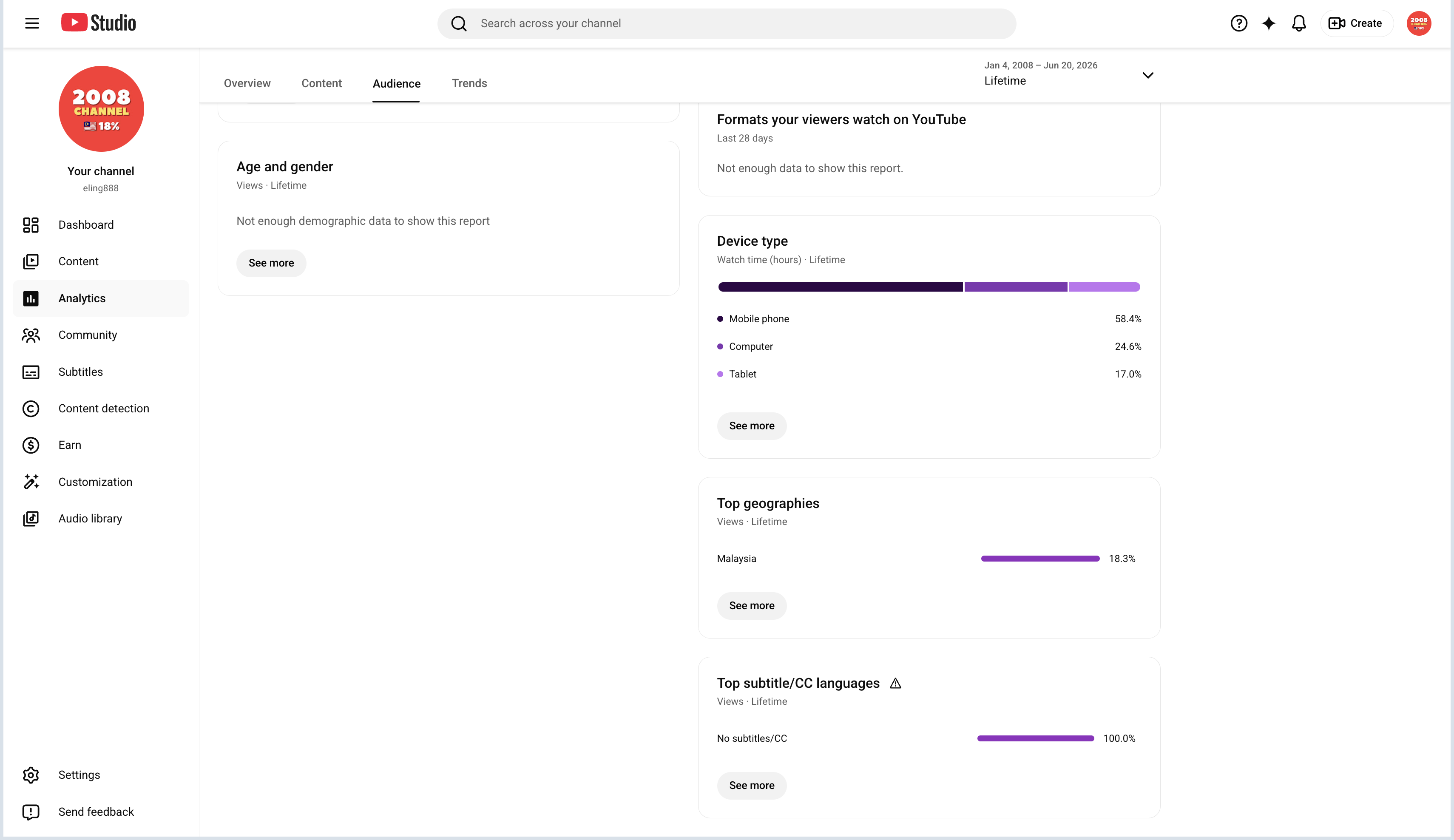Click the Dashboard grid icon

[31, 225]
